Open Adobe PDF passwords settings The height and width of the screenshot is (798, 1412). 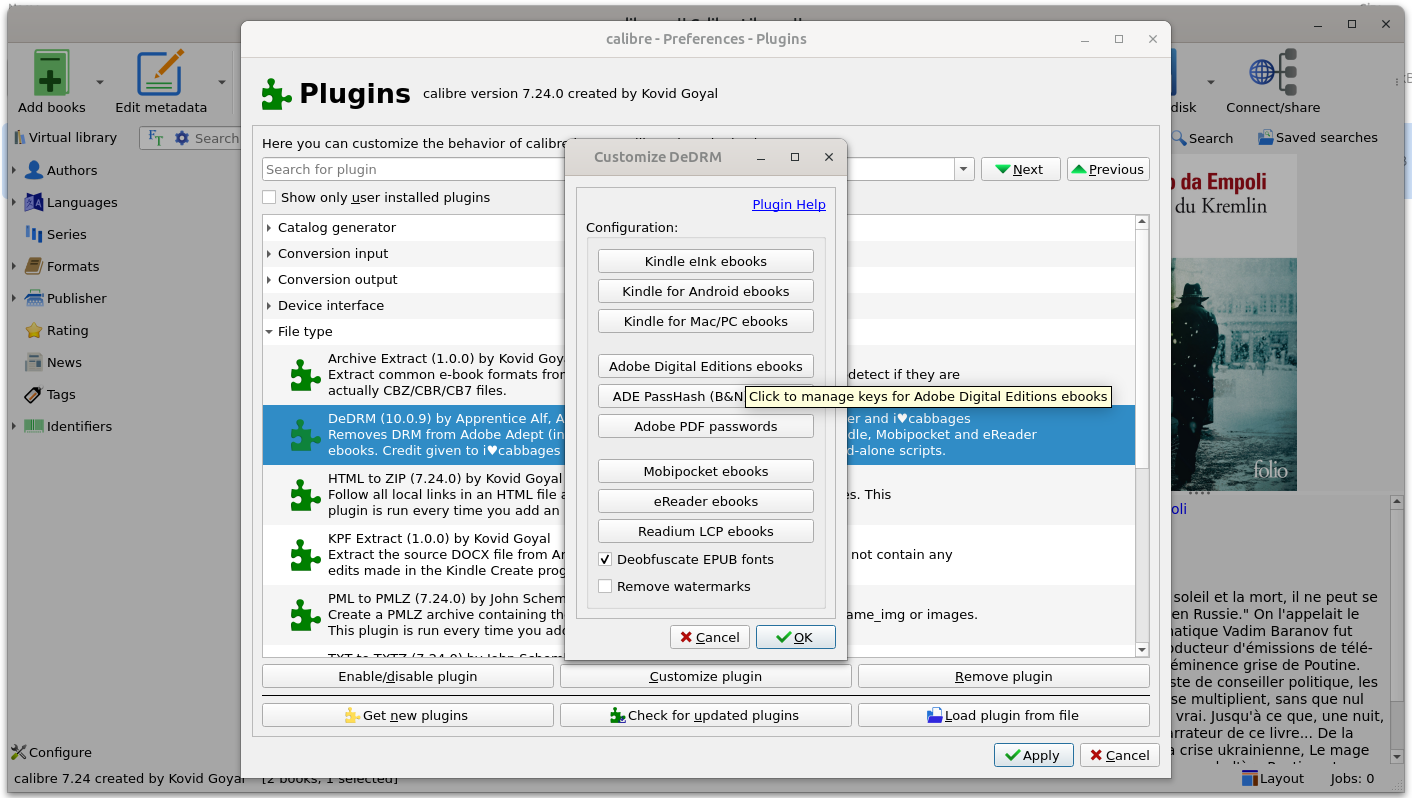click(x=706, y=426)
